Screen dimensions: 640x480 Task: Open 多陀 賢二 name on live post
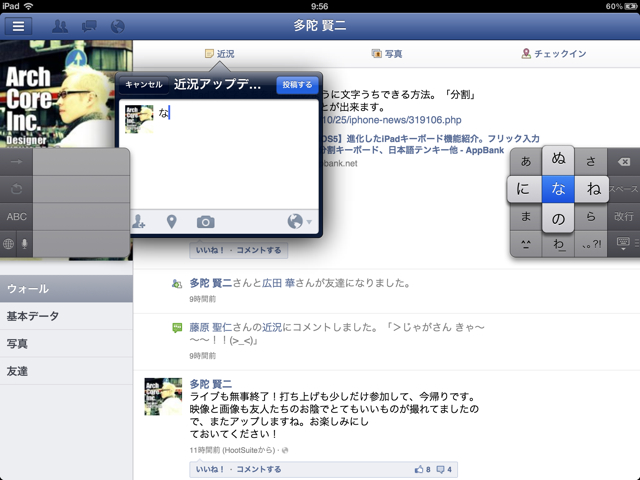[x=211, y=384]
